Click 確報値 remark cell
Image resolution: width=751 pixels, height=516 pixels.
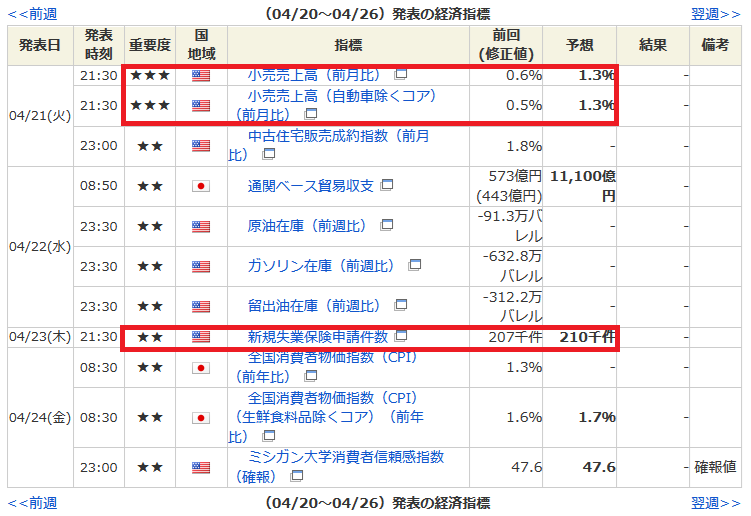pyautogui.click(x=715, y=467)
